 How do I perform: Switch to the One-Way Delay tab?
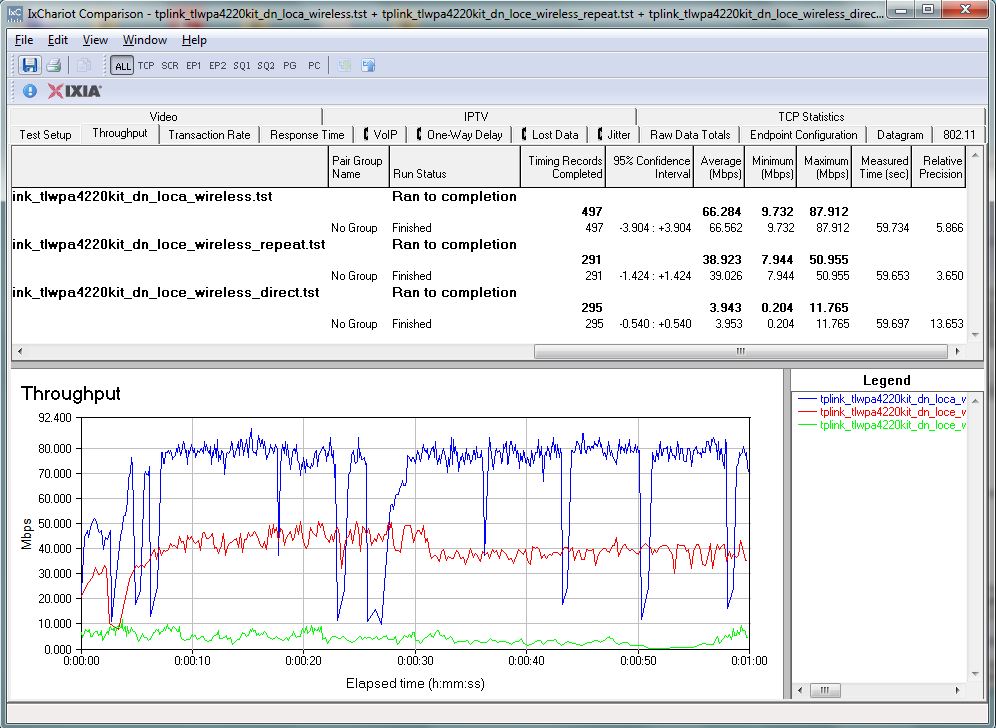(x=459, y=135)
